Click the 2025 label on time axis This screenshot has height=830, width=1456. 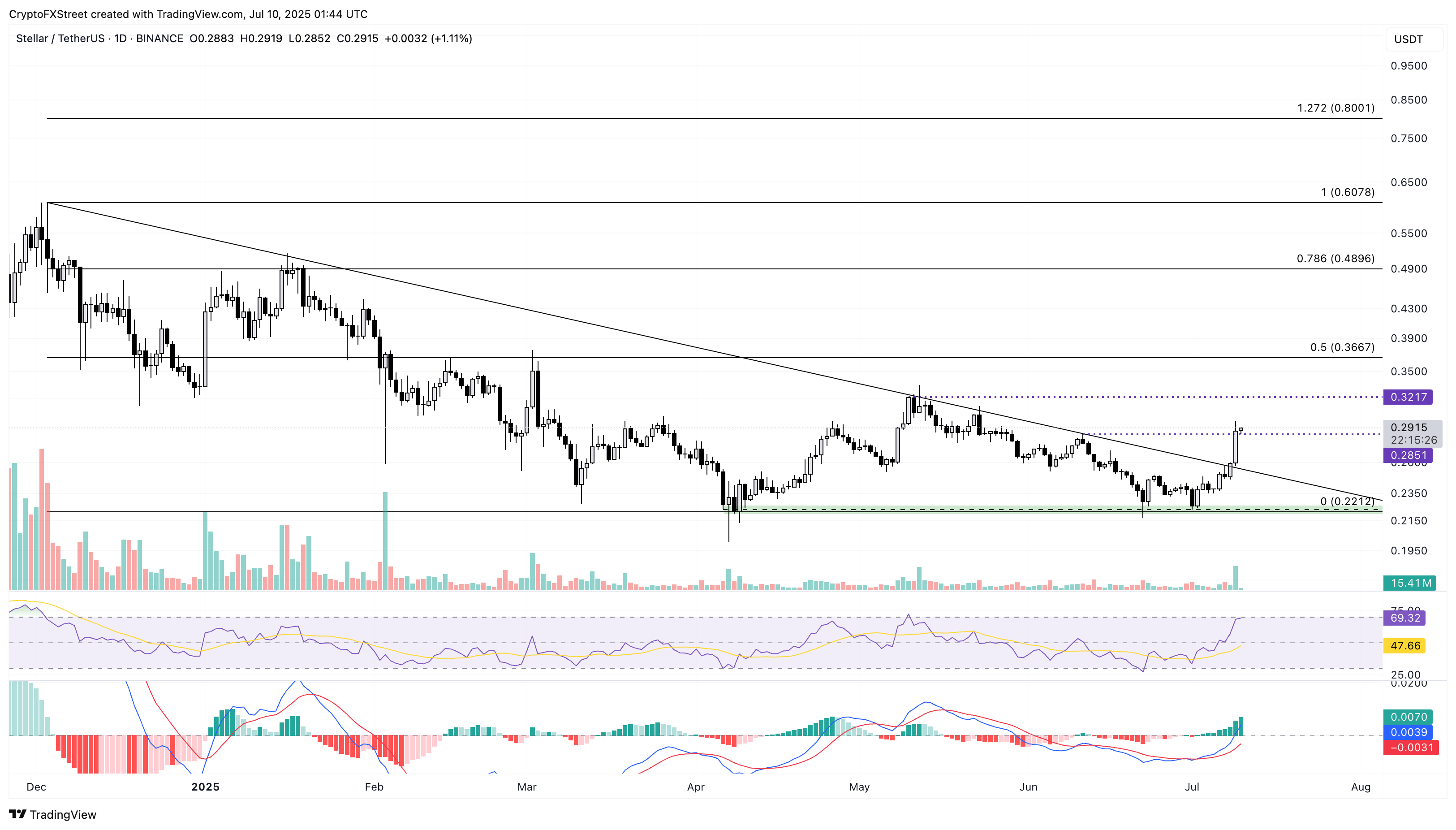pos(205,787)
